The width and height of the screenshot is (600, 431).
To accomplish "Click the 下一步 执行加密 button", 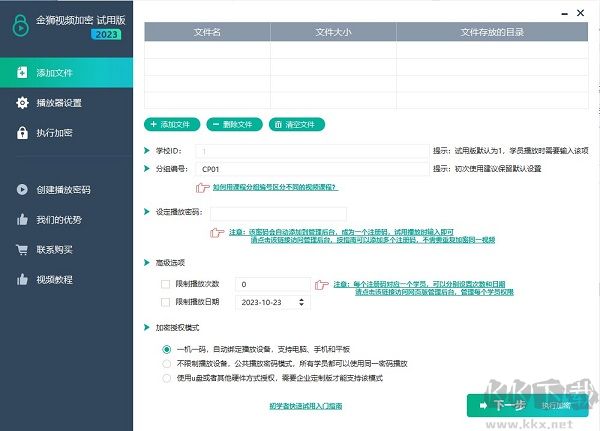I will [x=527, y=405].
